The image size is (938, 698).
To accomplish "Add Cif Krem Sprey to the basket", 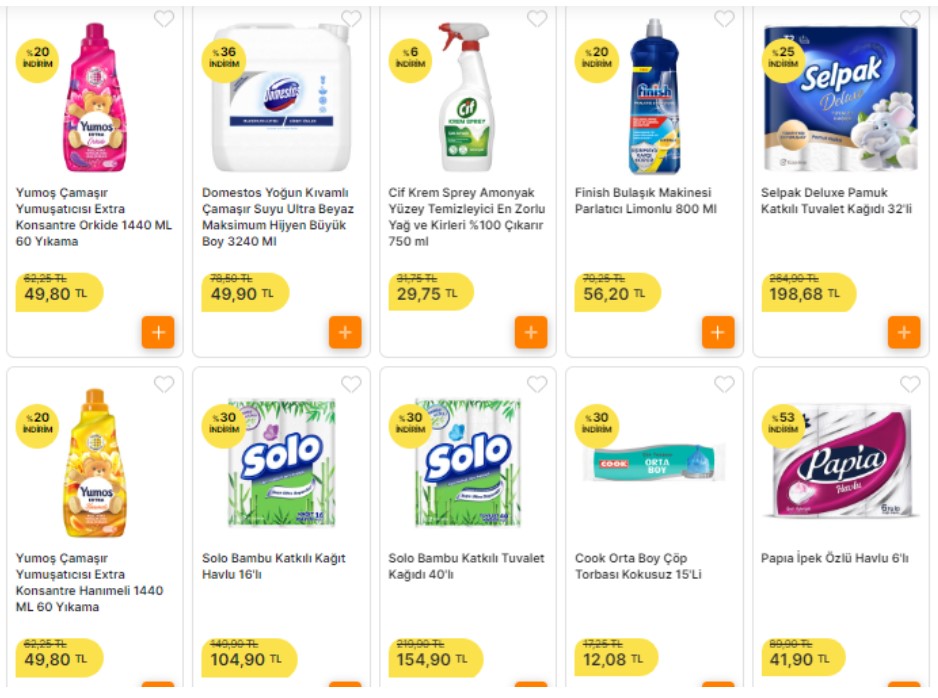I will click(532, 332).
